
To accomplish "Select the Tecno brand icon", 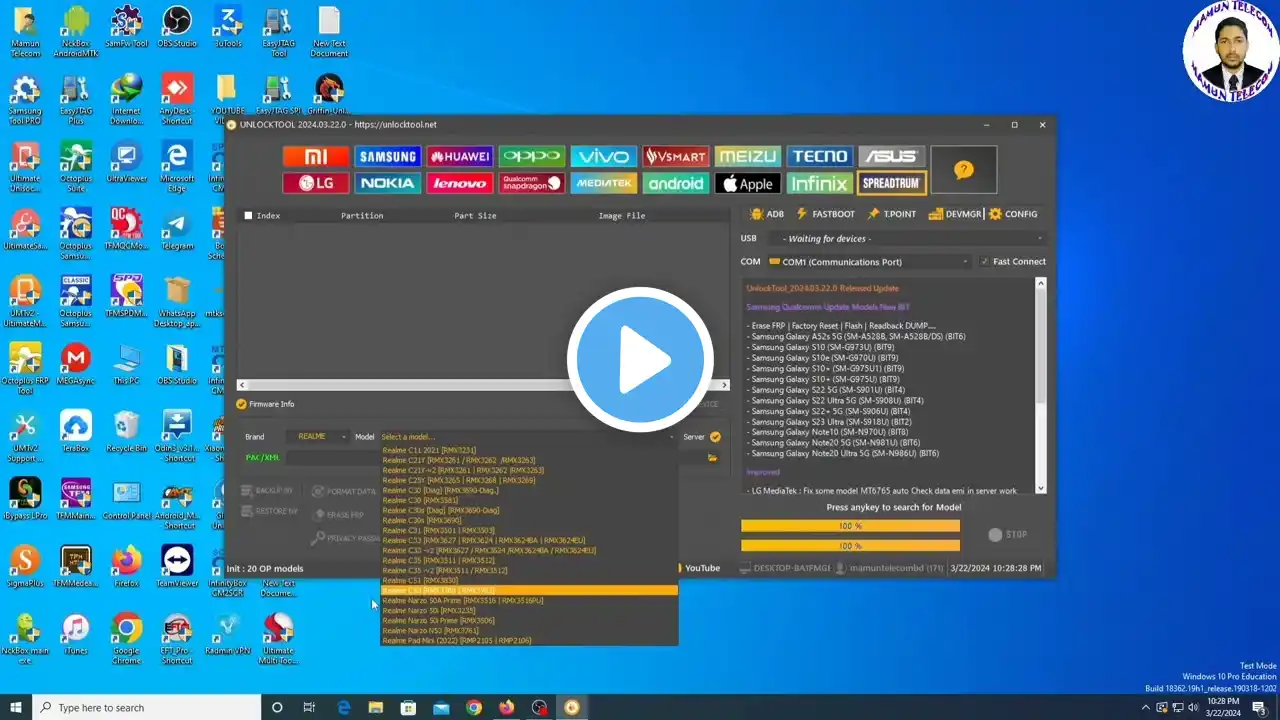I will [820, 156].
